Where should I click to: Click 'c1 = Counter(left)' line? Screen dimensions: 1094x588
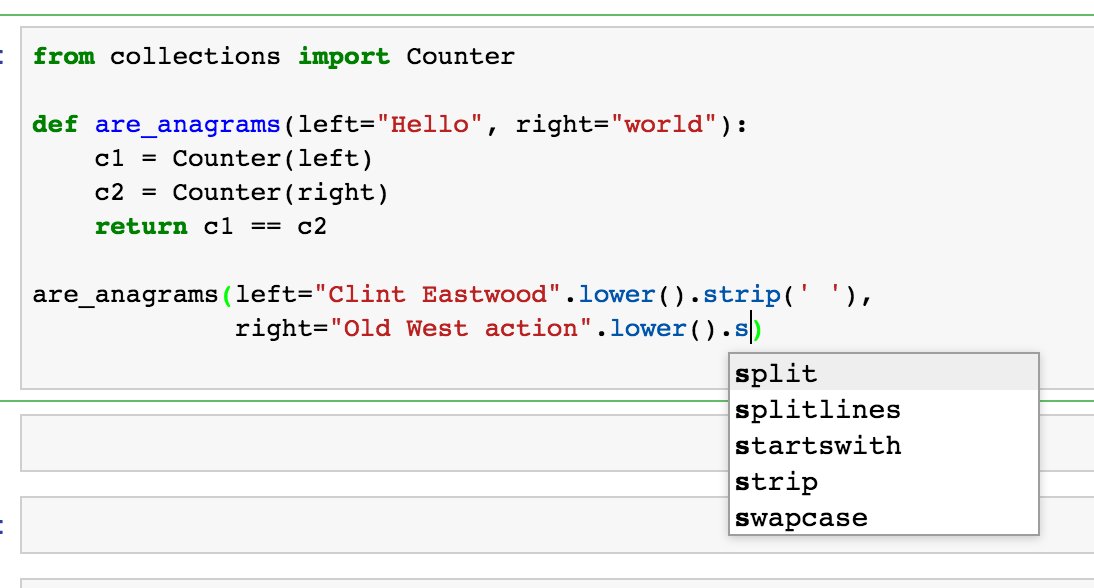234,158
